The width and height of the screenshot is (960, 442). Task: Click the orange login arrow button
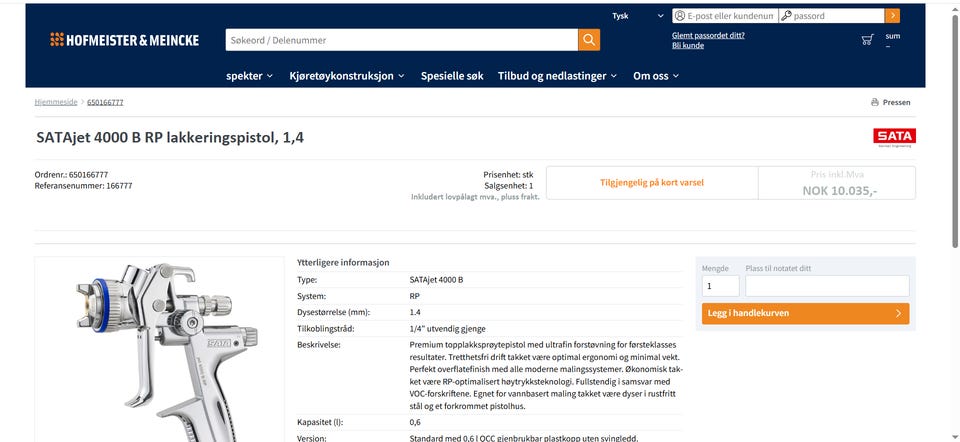[x=893, y=16]
